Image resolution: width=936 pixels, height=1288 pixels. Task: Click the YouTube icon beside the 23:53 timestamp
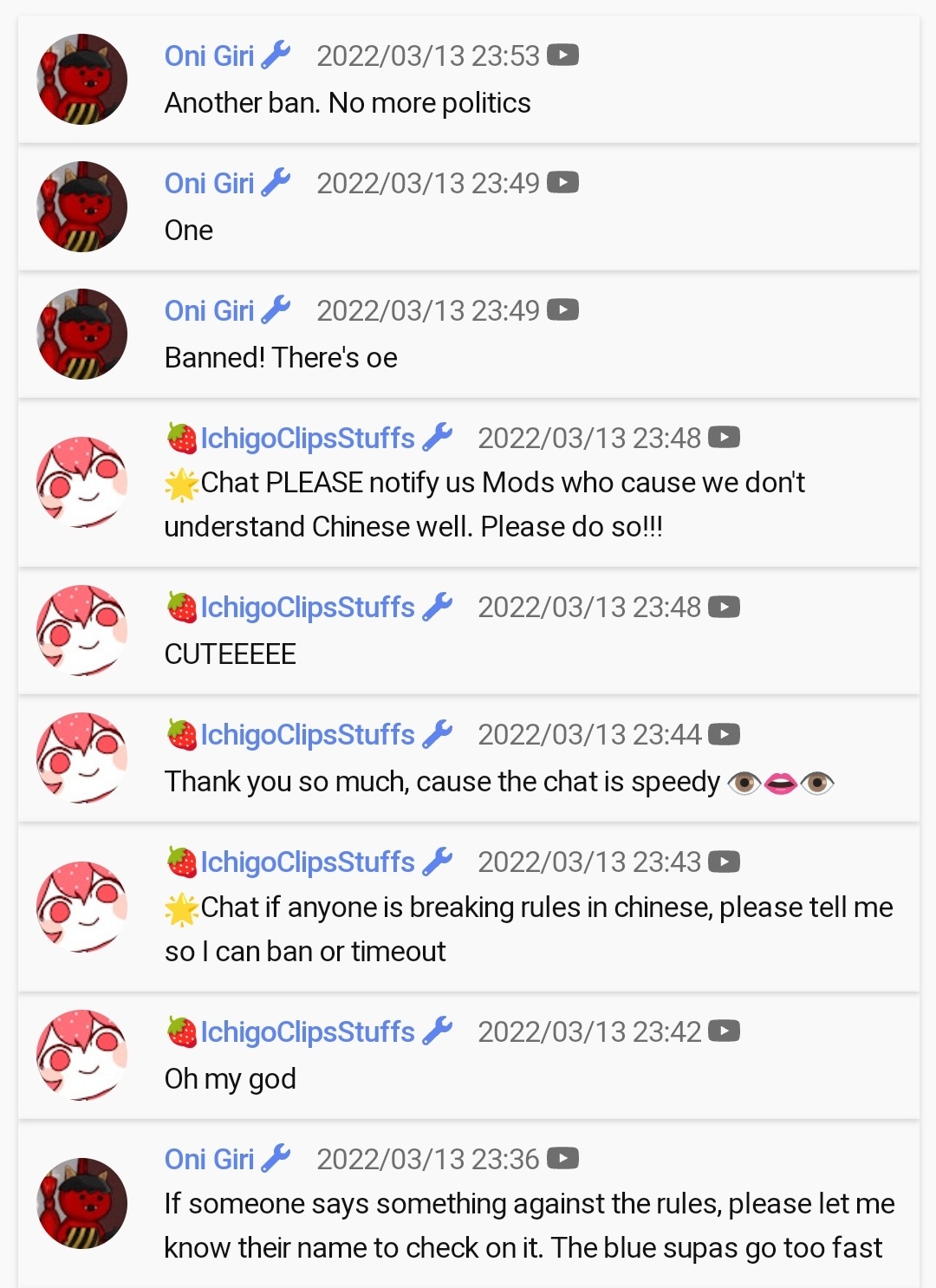coord(562,55)
